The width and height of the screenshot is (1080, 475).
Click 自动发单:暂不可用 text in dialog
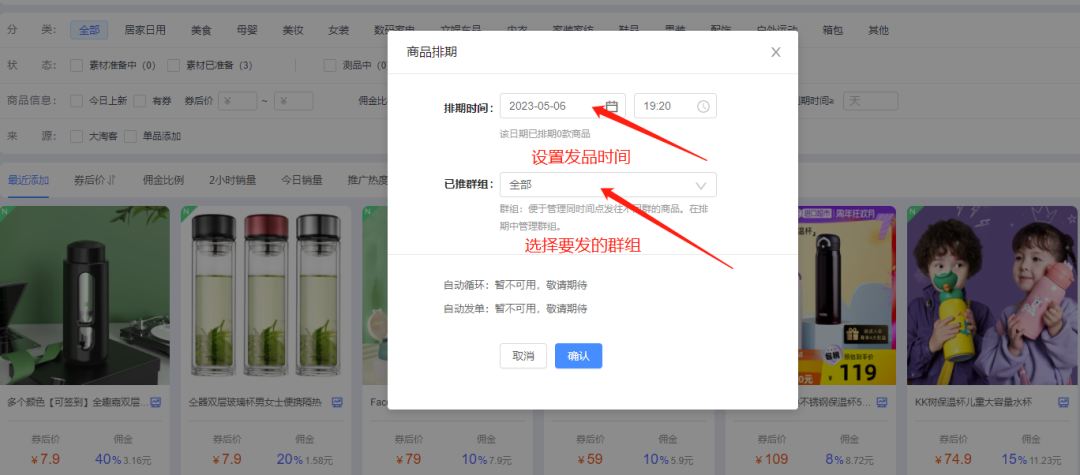(515, 308)
